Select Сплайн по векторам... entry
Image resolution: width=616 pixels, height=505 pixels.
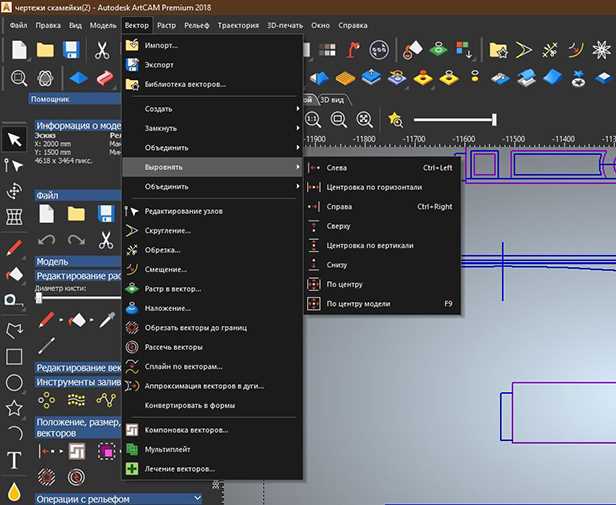coord(212,367)
